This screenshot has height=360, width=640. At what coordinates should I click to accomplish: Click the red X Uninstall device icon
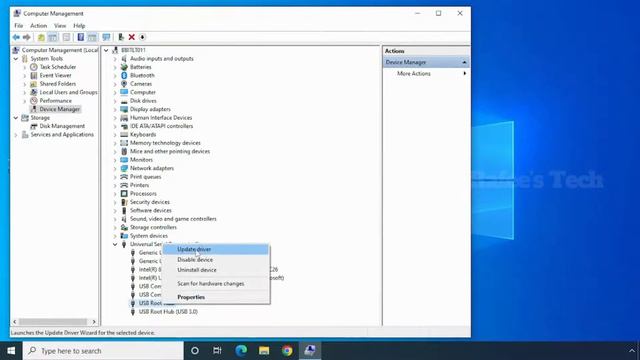click(132, 38)
